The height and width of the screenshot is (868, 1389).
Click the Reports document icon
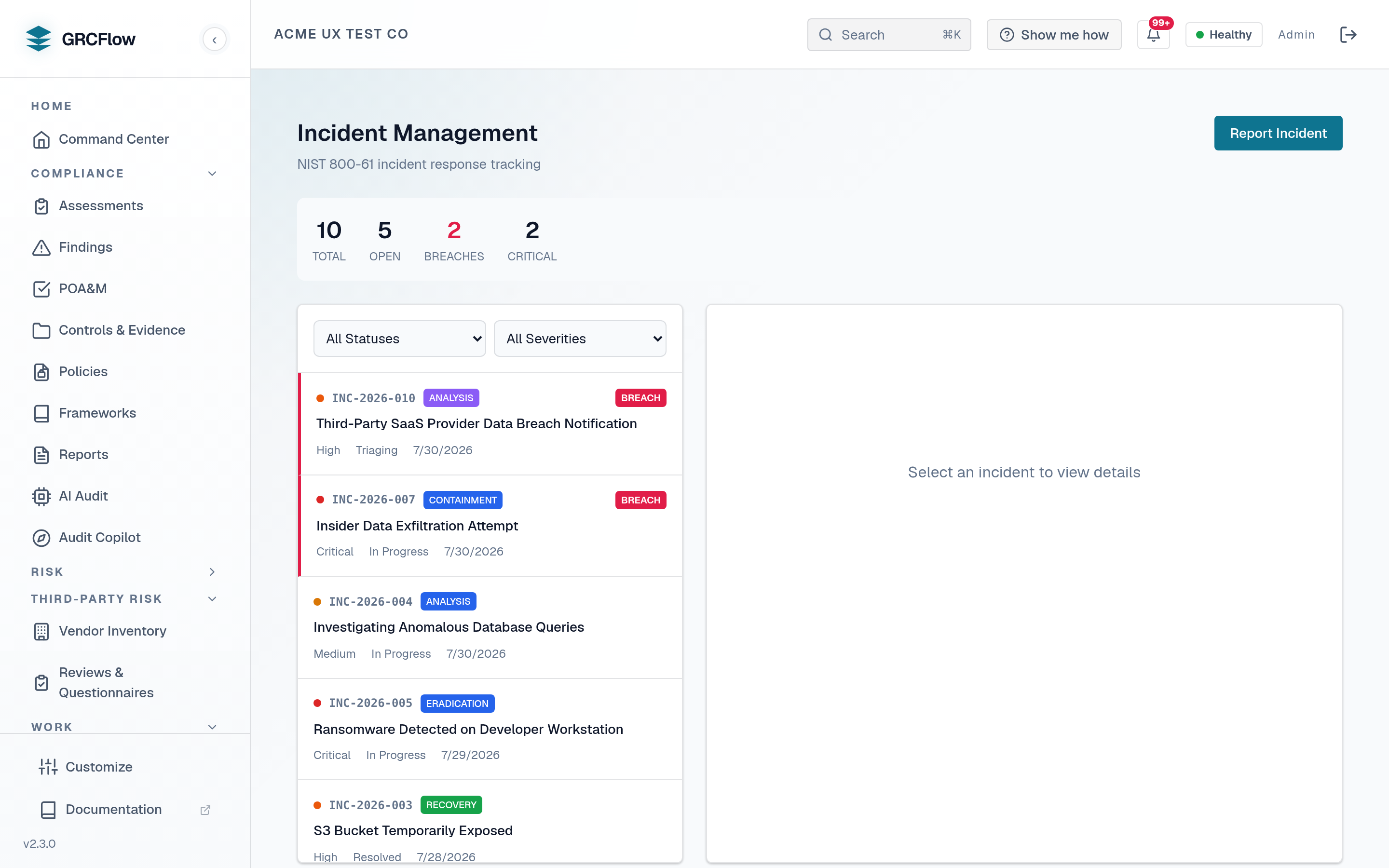[x=41, y=455]
